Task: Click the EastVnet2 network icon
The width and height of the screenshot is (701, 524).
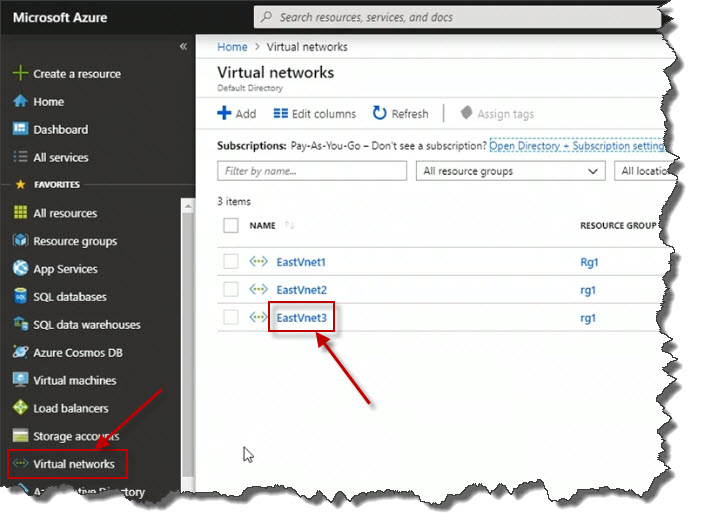Action: click(258, 289)
